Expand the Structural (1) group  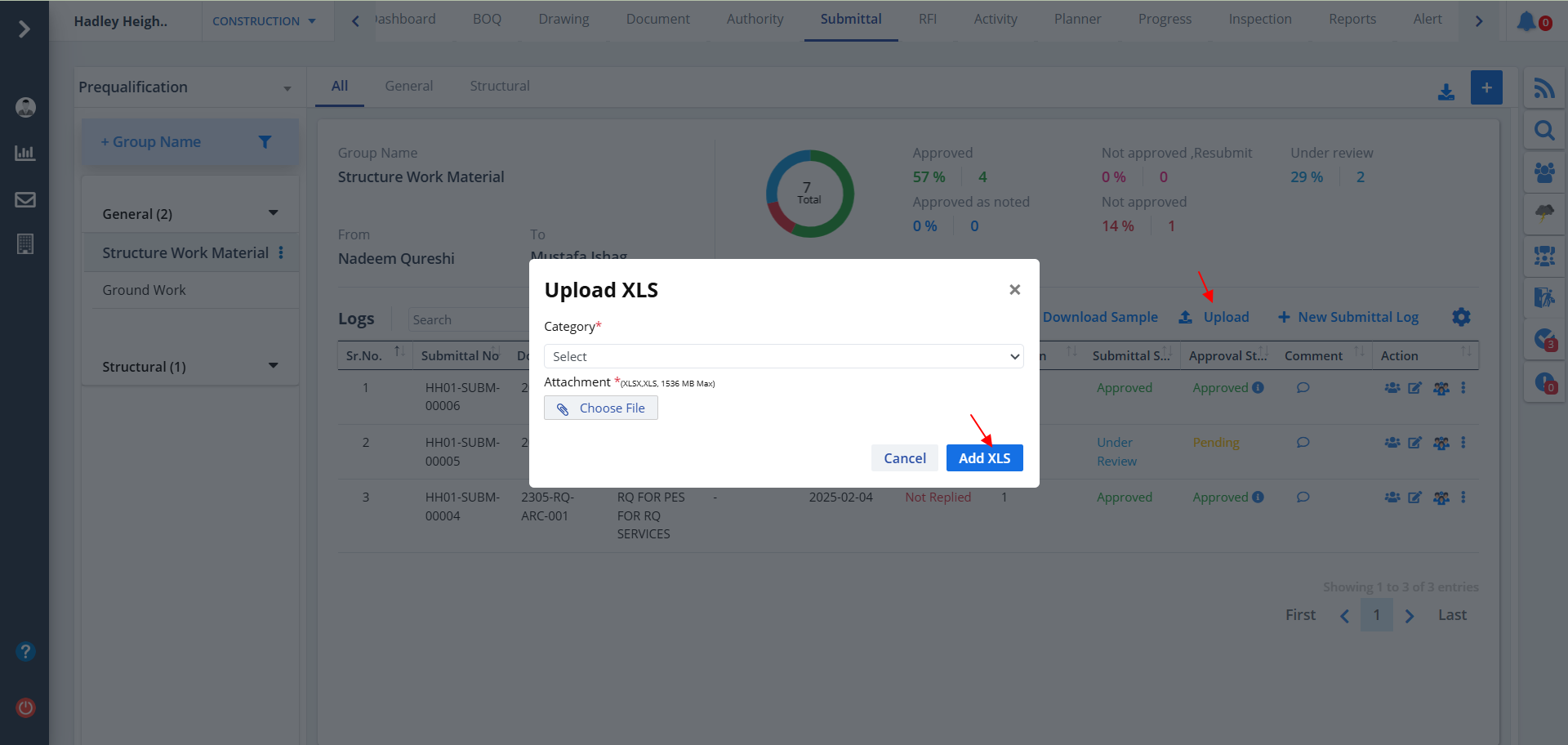(273, 366)
